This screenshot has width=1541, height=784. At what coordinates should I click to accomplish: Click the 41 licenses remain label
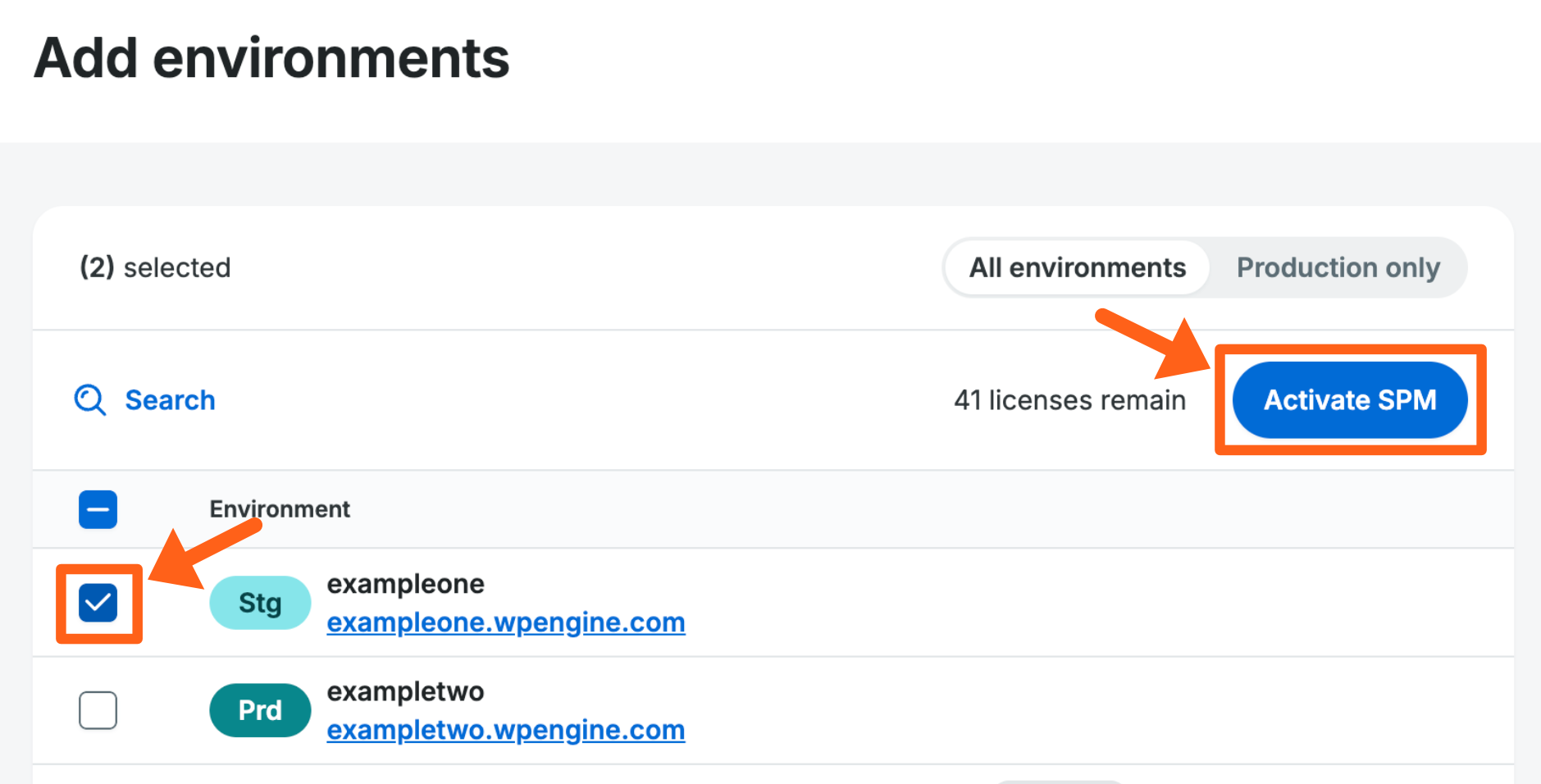click(x=1069, y=400)
